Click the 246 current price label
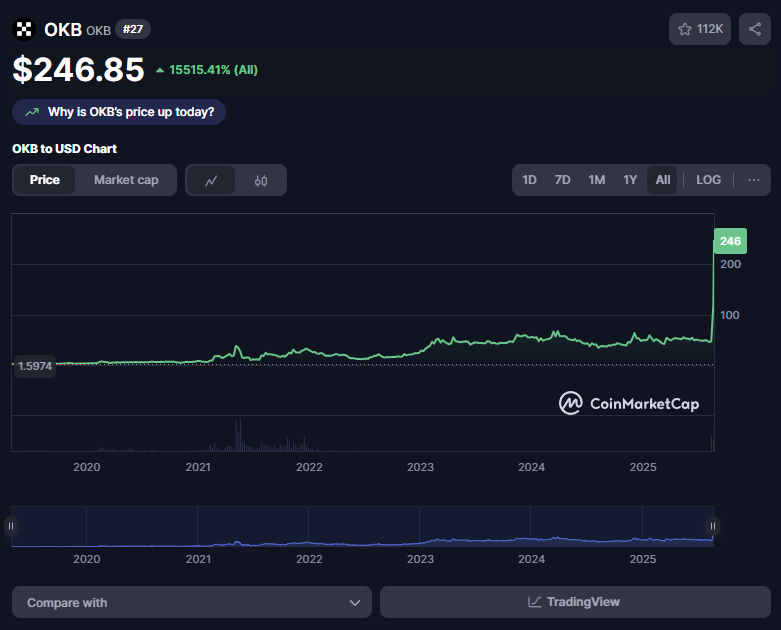 click(730, 241)
